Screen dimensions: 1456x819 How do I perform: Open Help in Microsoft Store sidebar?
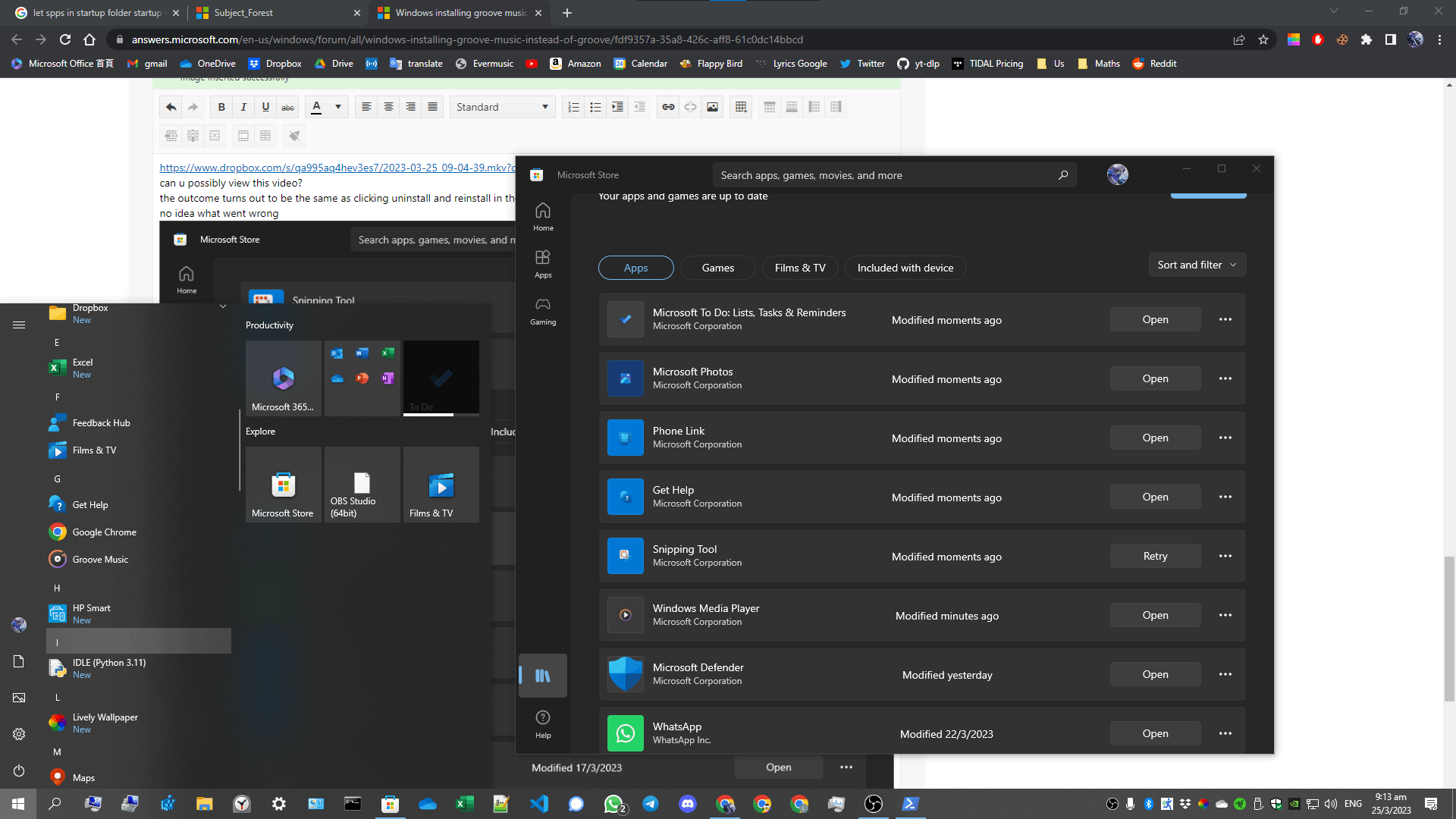point(543,723)
